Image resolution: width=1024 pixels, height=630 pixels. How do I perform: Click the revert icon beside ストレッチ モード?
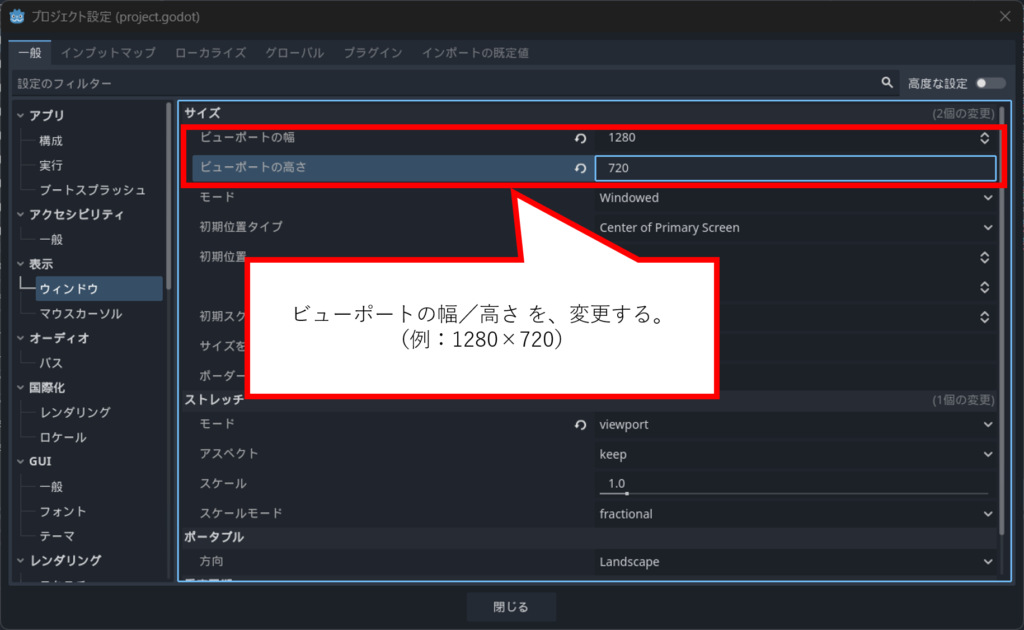tap(580, 425)
